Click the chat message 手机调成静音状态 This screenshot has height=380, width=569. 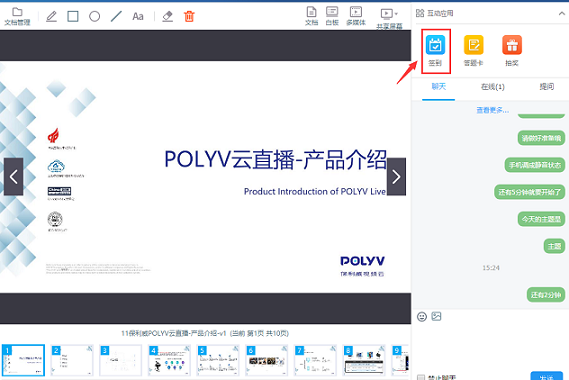point(535,165)
